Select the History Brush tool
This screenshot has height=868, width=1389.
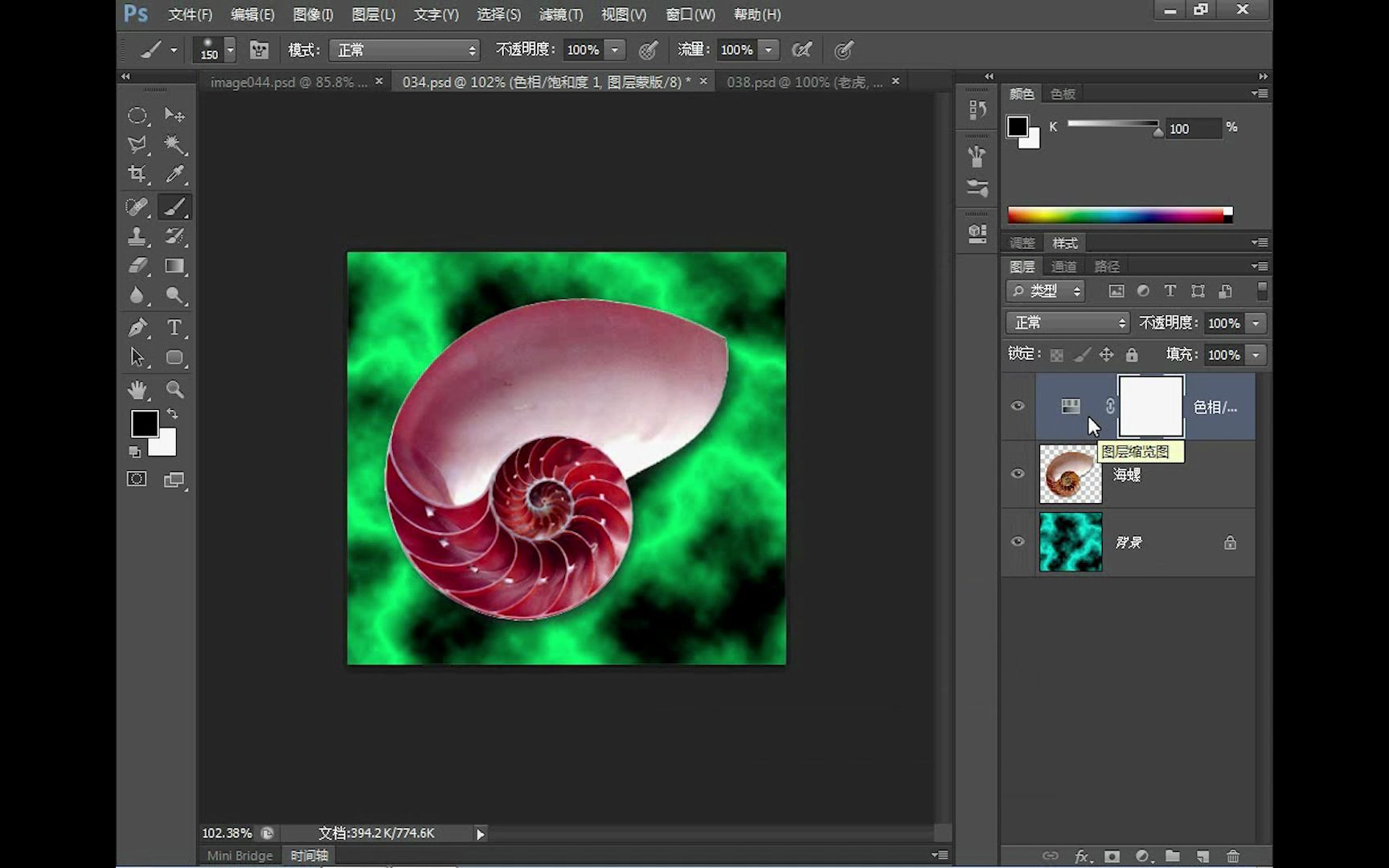174,236
